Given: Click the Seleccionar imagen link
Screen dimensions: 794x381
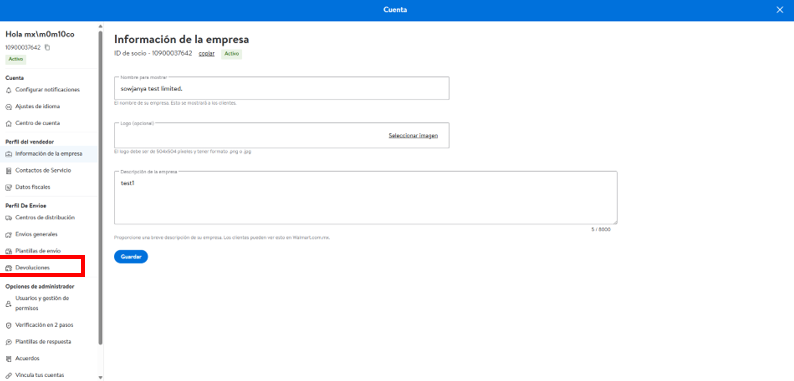Looking at the screenshot, I should 413,135.
